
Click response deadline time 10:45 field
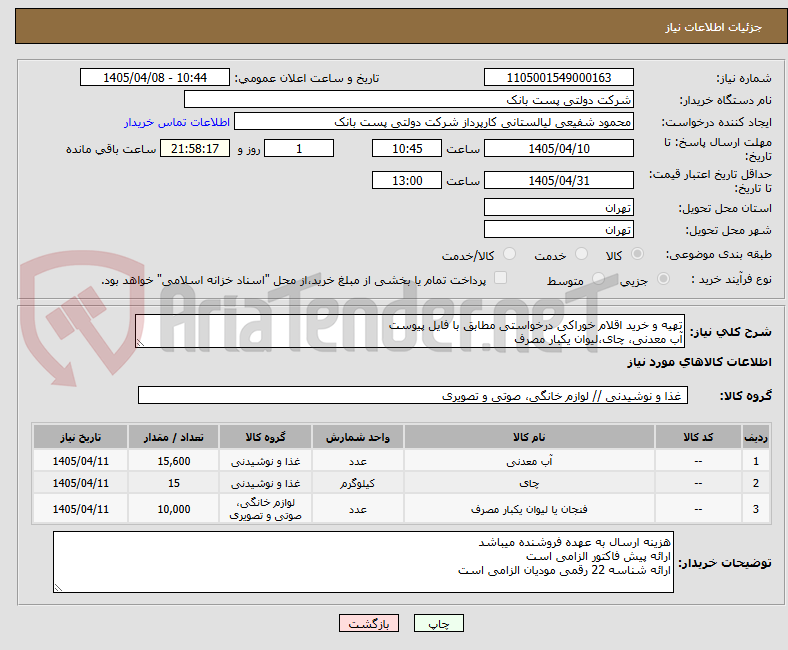click(407, 148)
